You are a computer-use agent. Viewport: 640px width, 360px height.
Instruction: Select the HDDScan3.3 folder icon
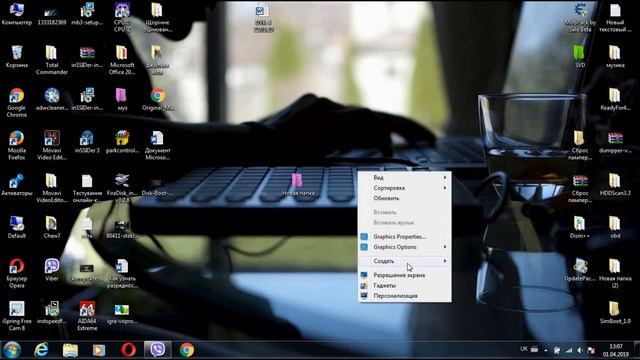(x=615, y=184)
